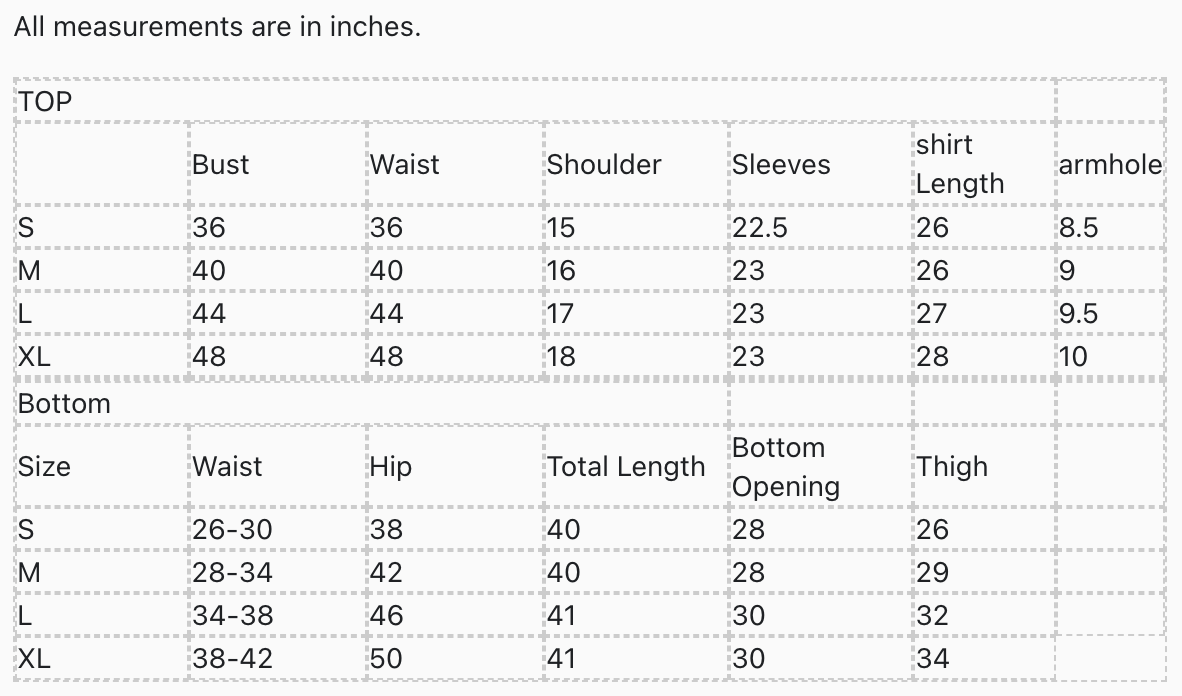Select the TOP section header cell
The width and height of the screenshot is (1182, 696).
coord(45,101)
